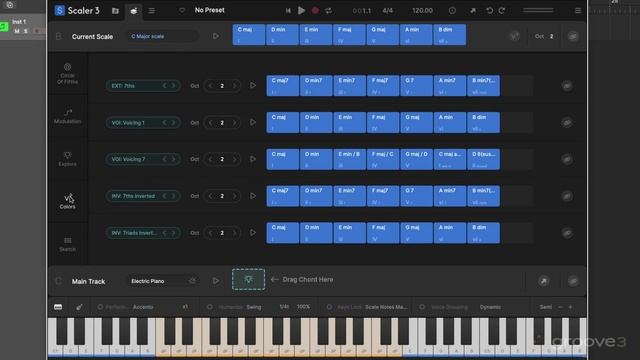This screenshot has width=640, height=360.
Task: Play the INV: 7ths Inverted row
Action: click(x=253, y=196)
